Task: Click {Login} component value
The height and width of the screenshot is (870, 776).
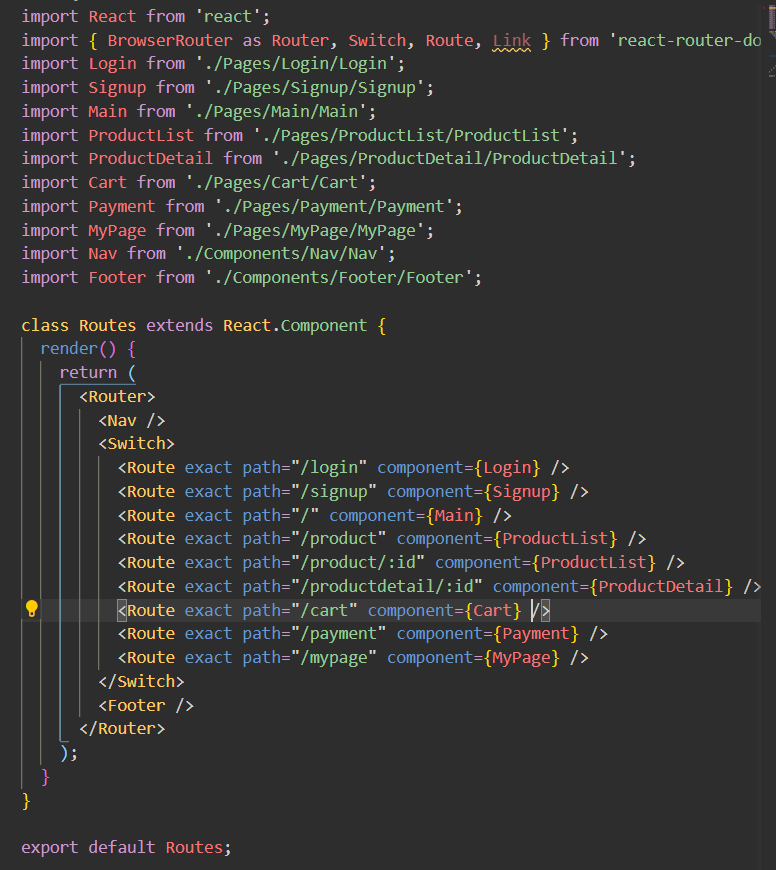Action: pos(507,468)
